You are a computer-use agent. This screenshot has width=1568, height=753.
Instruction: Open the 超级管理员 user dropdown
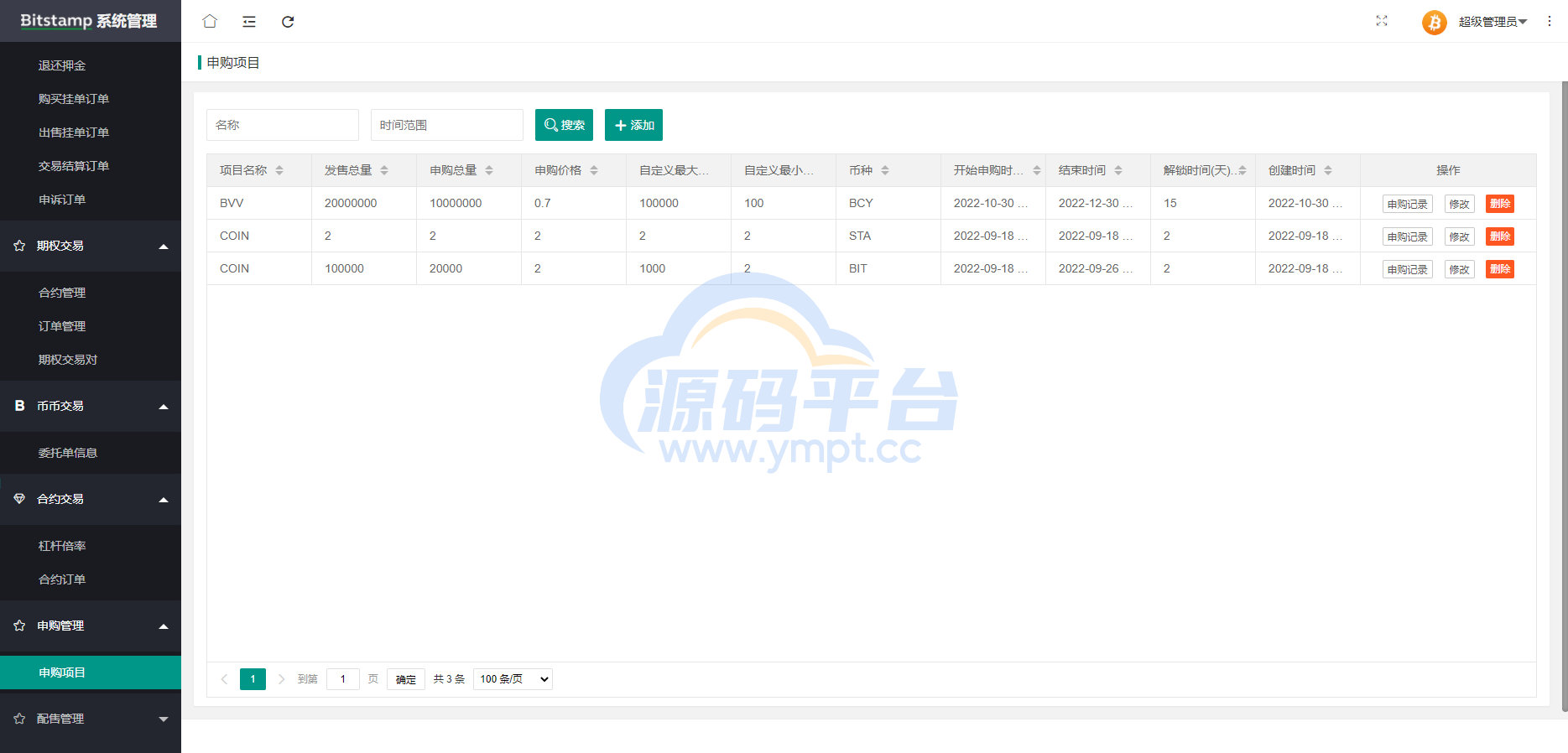pyautogui.click(x=1492, y=22)
